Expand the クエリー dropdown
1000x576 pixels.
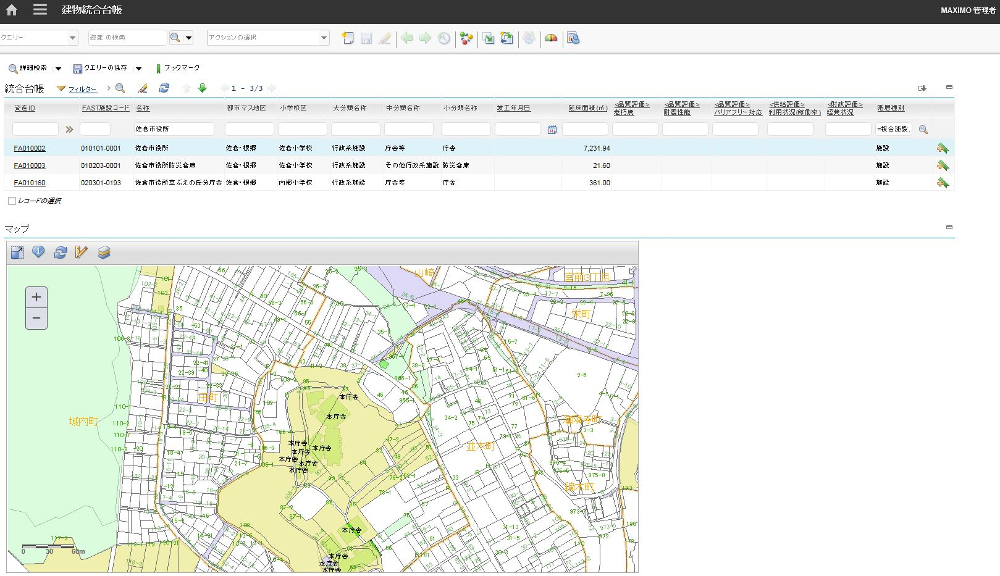[x=72, y=38]
